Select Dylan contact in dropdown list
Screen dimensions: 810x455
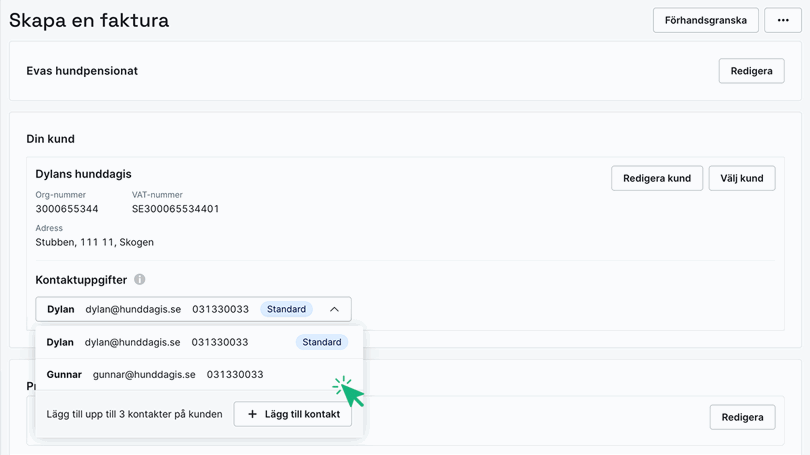150,342
